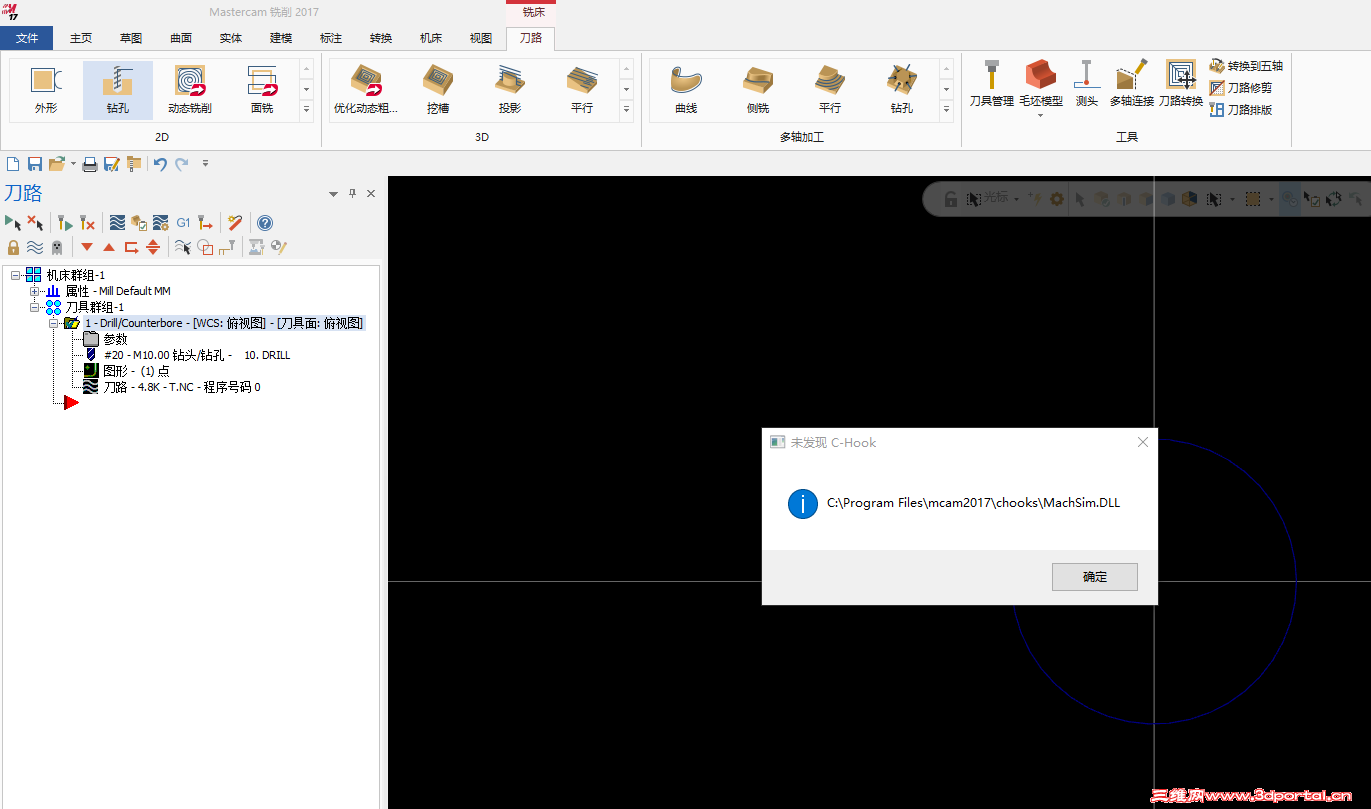This screenshot has width=1371, height=809.
Task: Select the 外形 contour toolpath icon
Action: (46, 90)
